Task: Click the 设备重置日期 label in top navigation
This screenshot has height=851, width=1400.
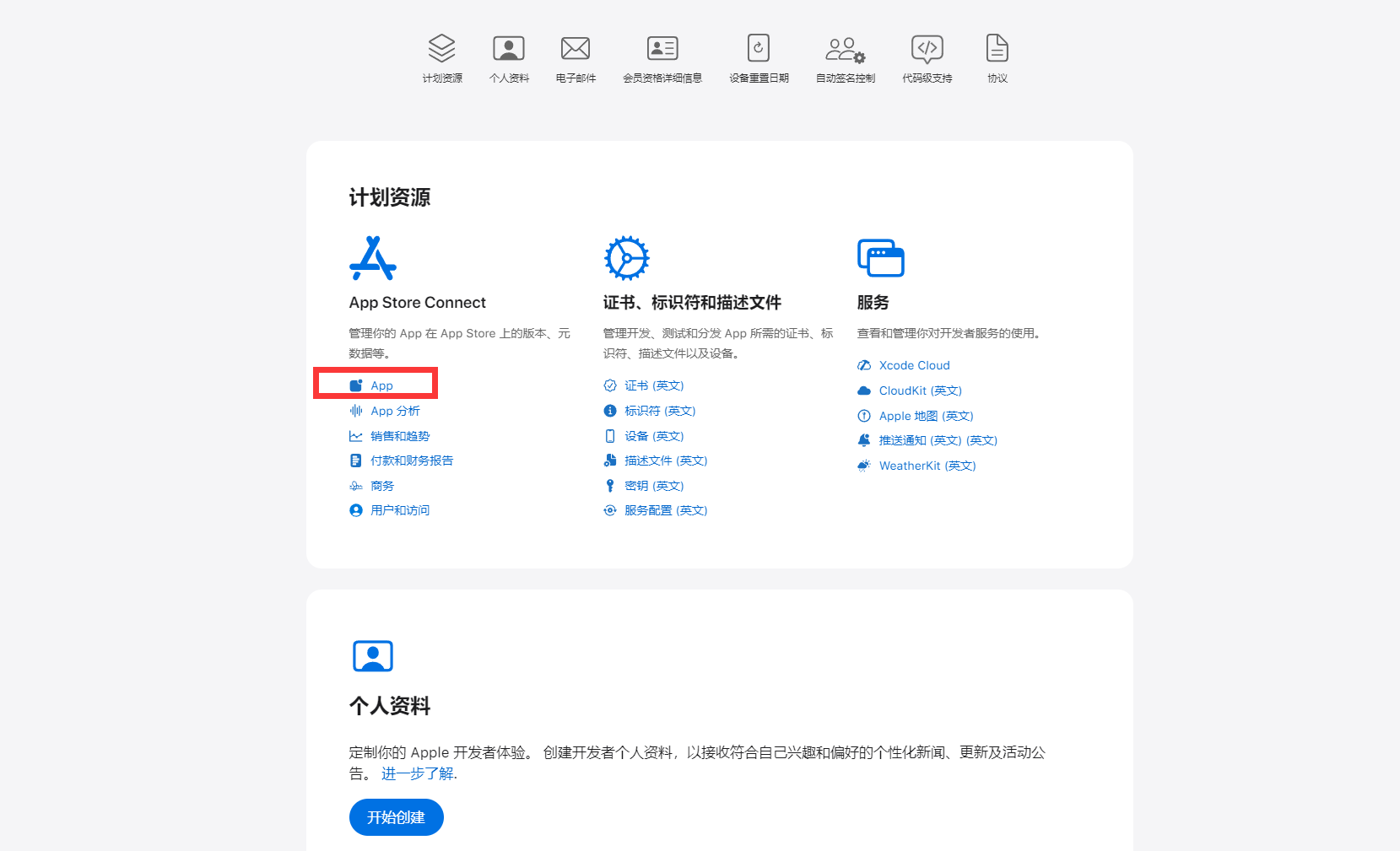Action: pyautogui.click(x=759, y=78)
